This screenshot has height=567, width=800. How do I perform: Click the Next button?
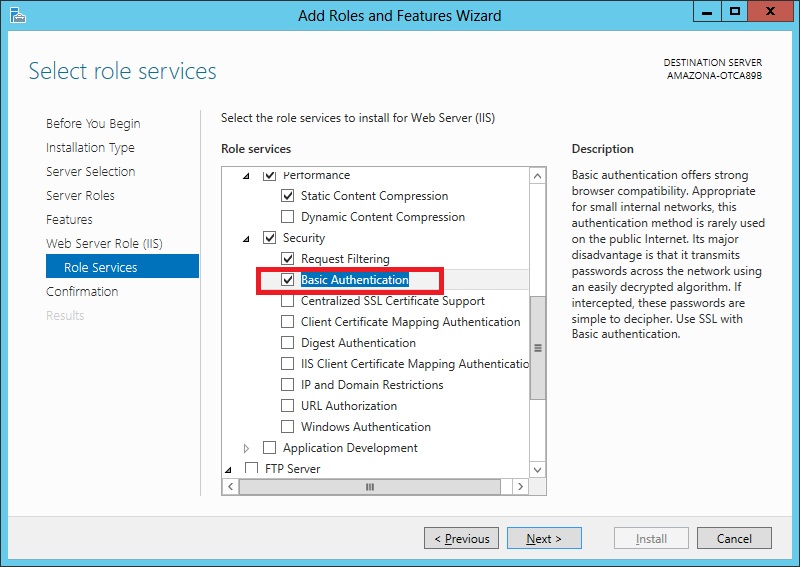[x=544, y=538]
